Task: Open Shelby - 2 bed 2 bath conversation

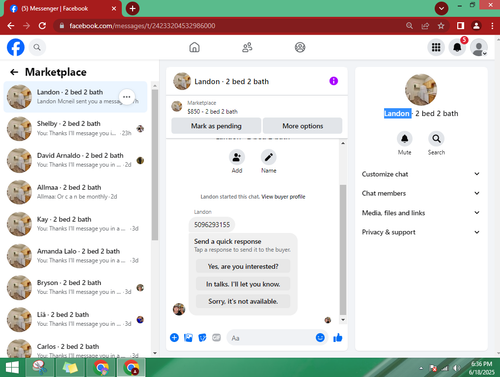Action: pos(75,128)
